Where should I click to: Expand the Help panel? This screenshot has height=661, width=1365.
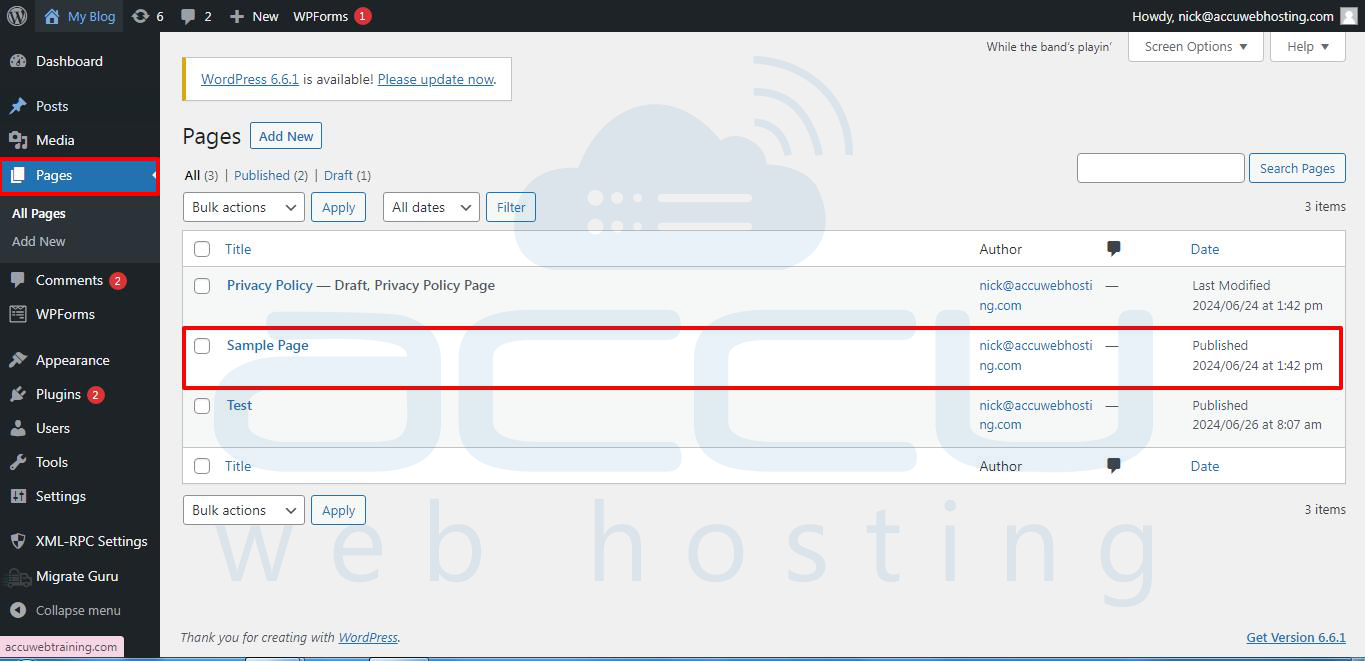tap(1308, 46)
